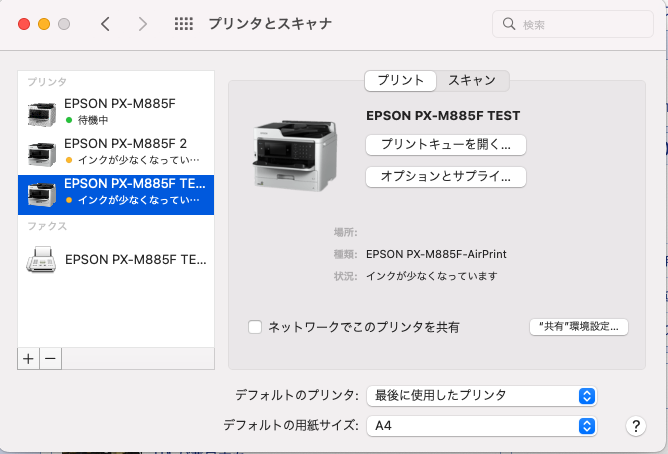The image size is (668, 454).
Task: Add a printer with plus button
Action: (29, 359)
